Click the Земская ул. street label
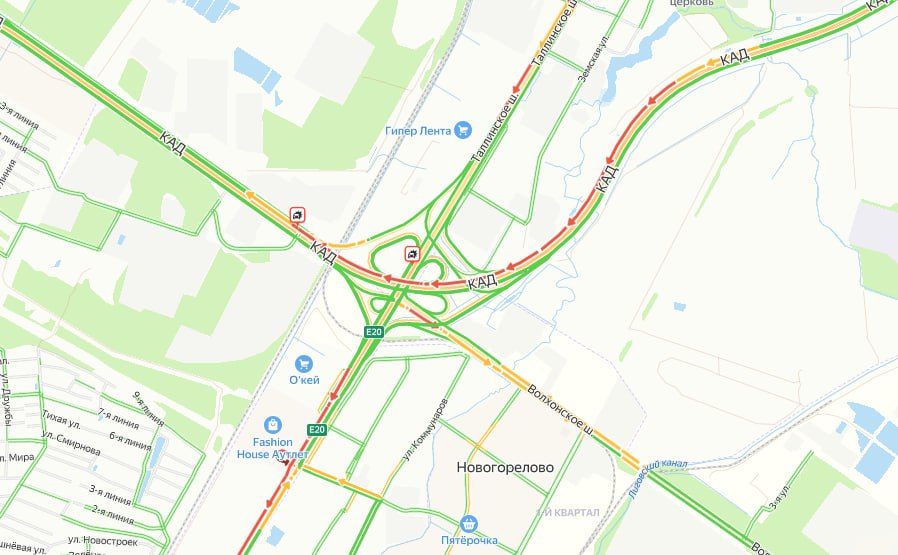Viewport: 898px width, 555px height. point(592,59)
